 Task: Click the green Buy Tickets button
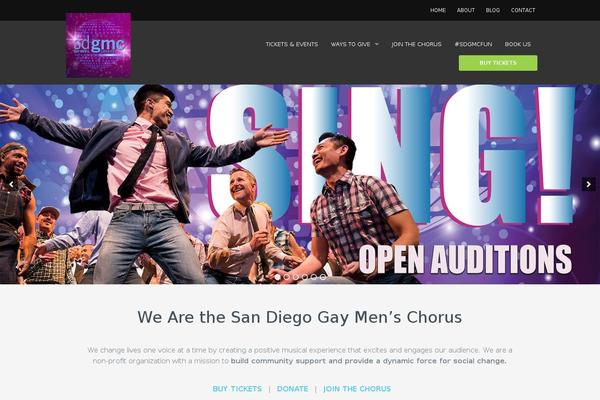coord(498,63)
